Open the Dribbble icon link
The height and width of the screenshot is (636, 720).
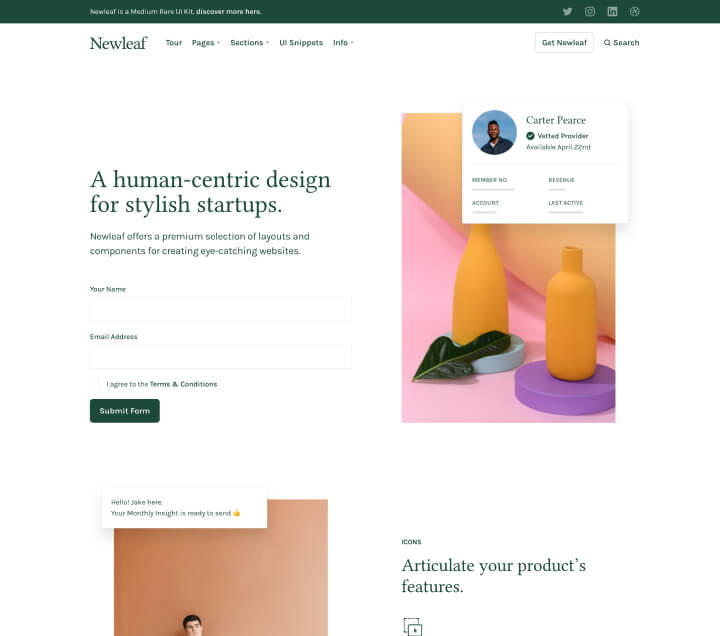click(635, 11)
